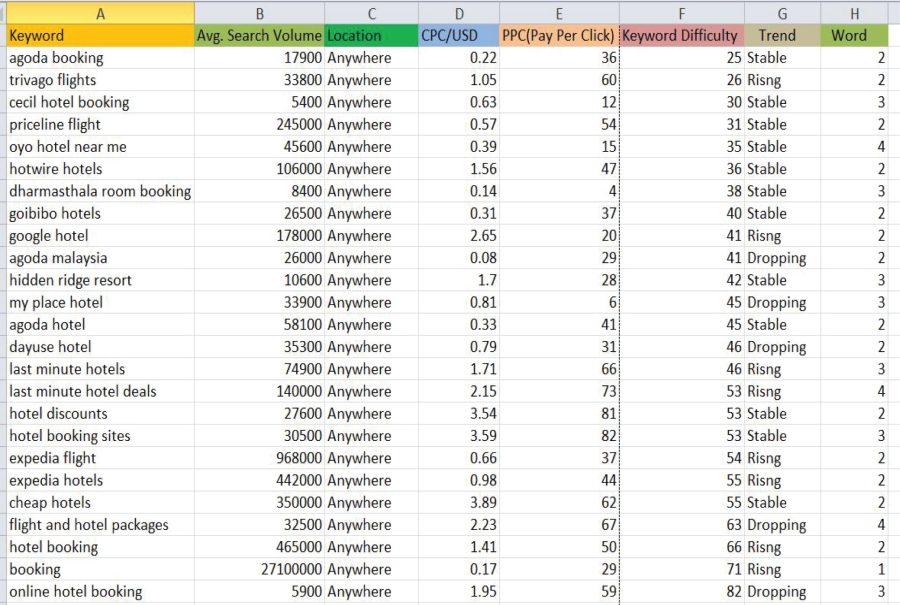This screenshot has height=605, width=900.
Task: Click the CPC/USD header cell
Action: 459,36
